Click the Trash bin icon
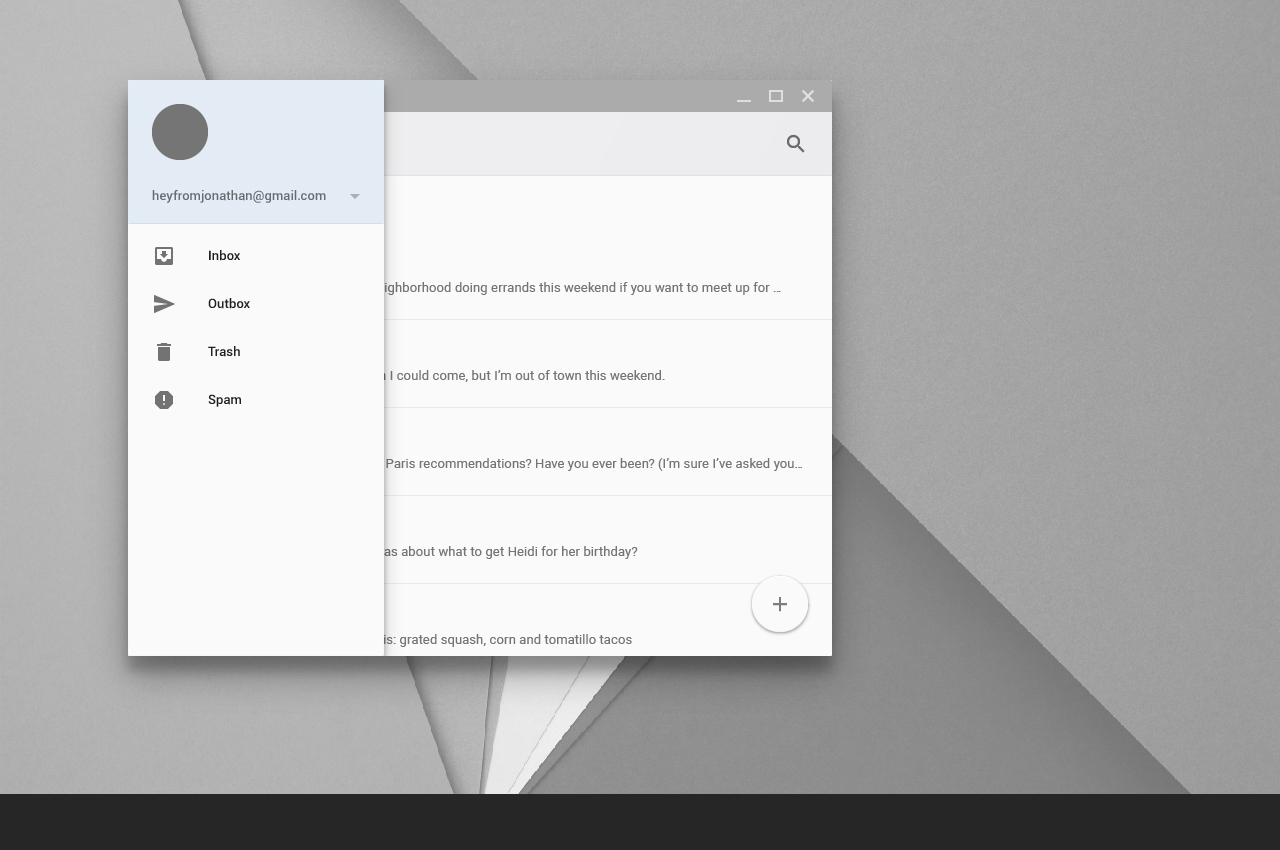1280x850 pixels. tap(164, 352)
